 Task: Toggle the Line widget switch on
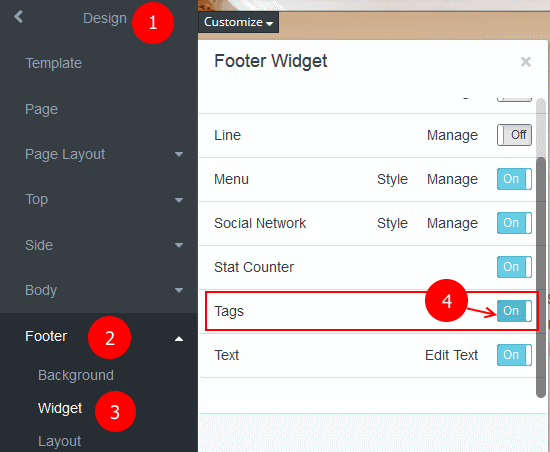514,135
